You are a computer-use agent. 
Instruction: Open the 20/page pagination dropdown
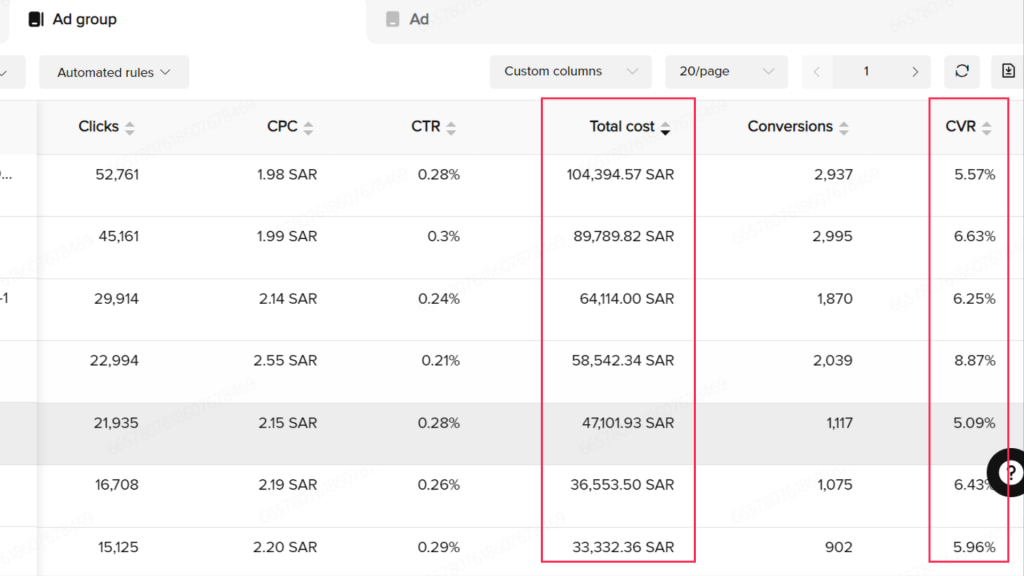point(726,71)
